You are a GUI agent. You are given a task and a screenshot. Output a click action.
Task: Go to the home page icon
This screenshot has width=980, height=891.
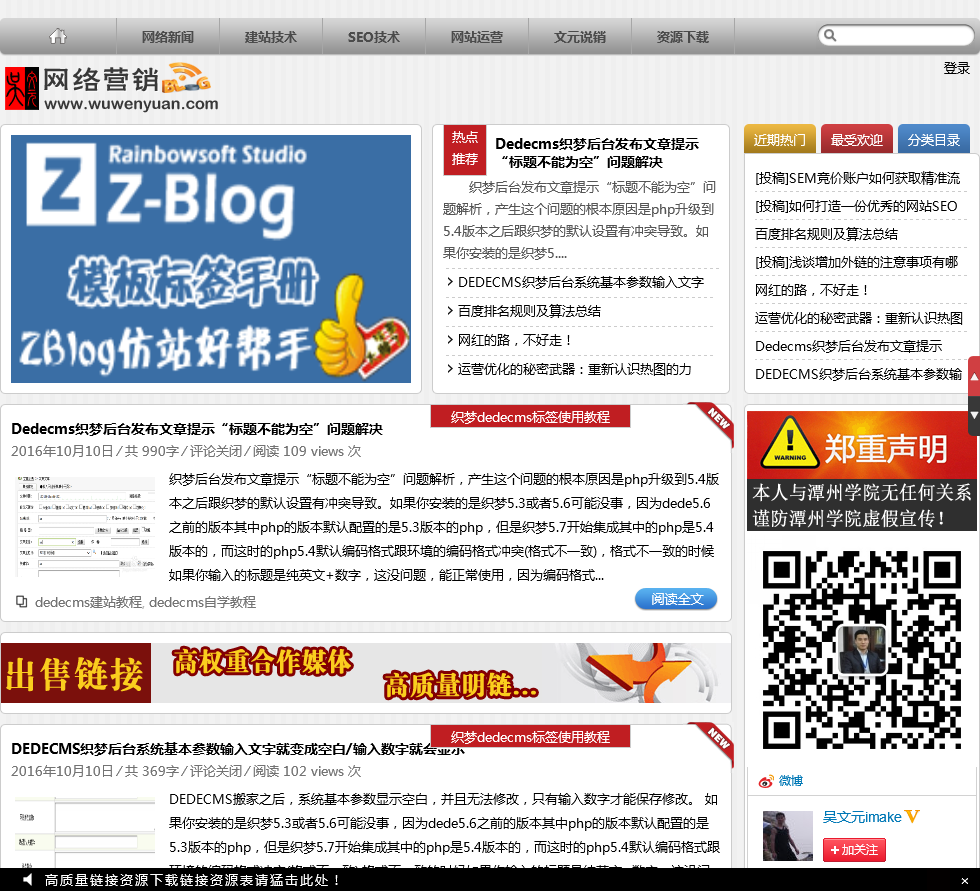pyautogui.click(x=58, y=36)
